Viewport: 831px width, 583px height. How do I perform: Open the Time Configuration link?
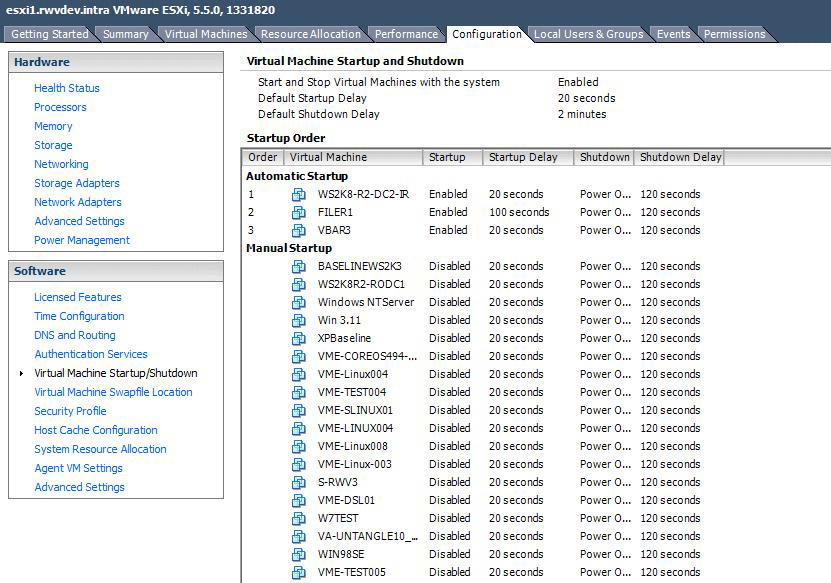click(79, 316)
